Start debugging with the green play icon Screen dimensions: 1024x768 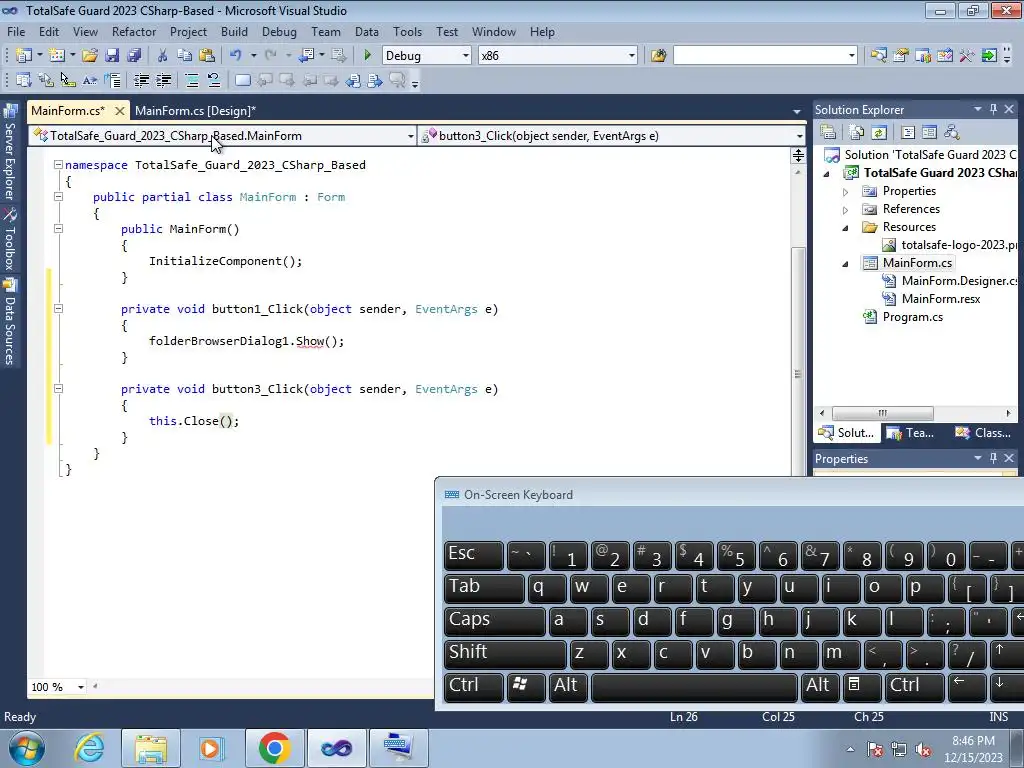[x=368, y=56]
